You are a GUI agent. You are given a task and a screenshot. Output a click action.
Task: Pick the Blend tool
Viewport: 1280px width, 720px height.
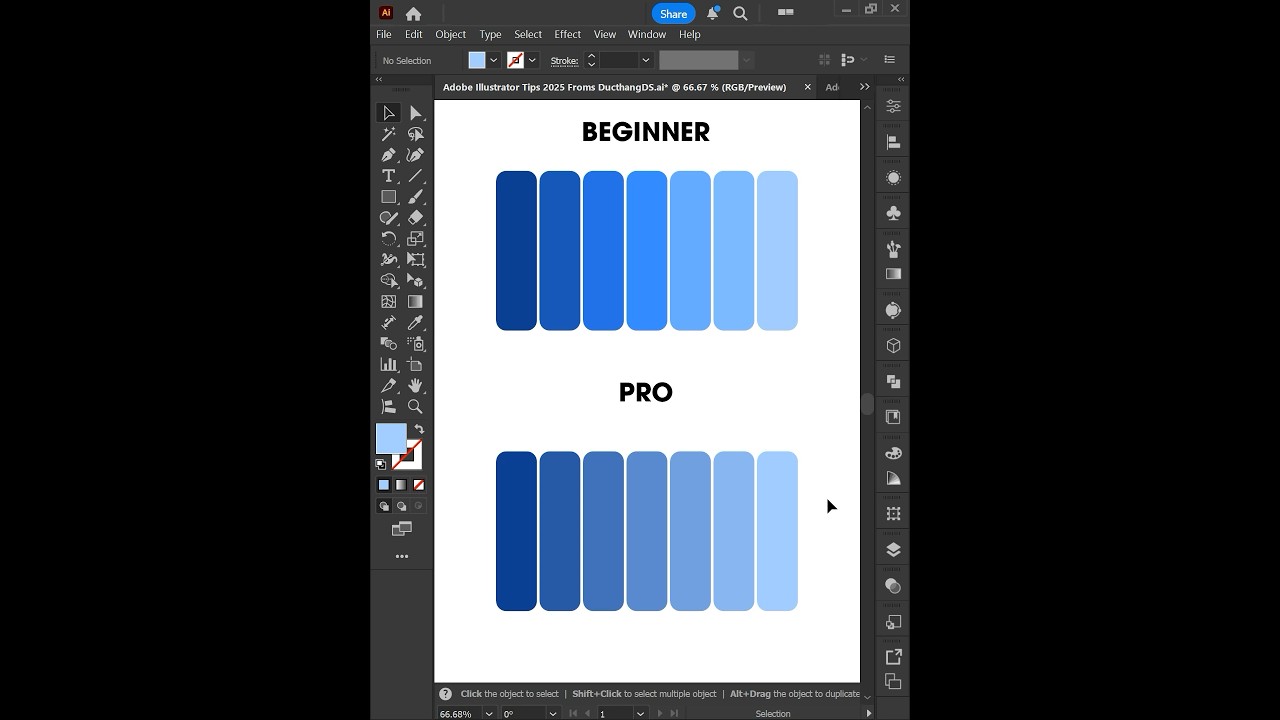tap(389, 344)
